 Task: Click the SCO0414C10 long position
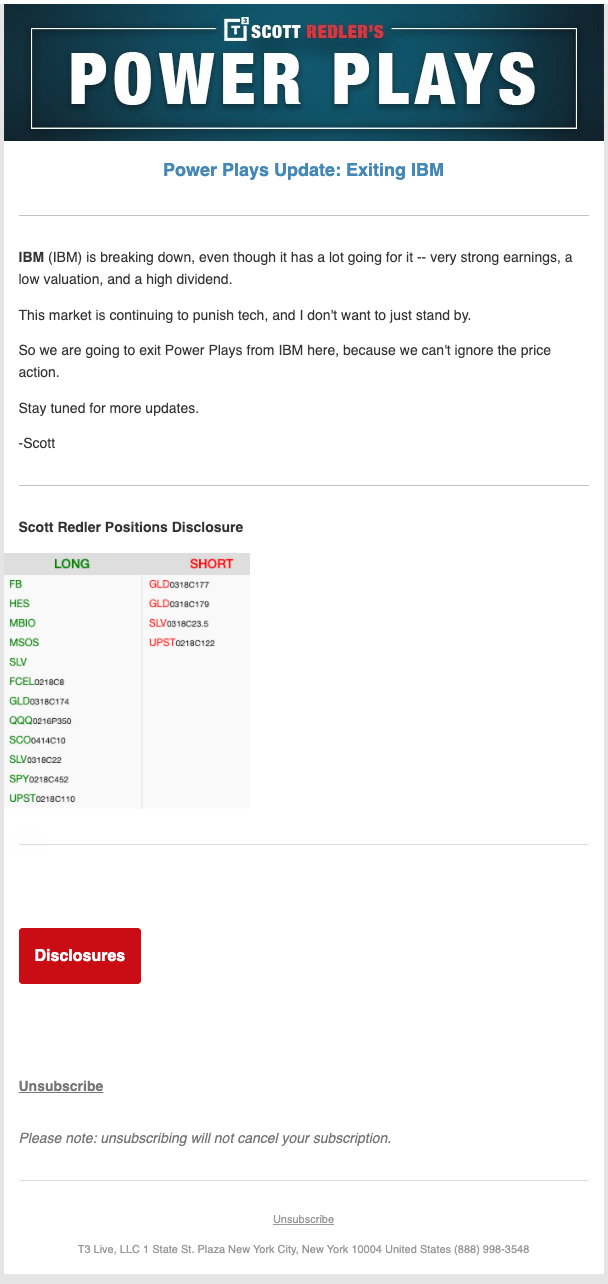pos(38,740)
